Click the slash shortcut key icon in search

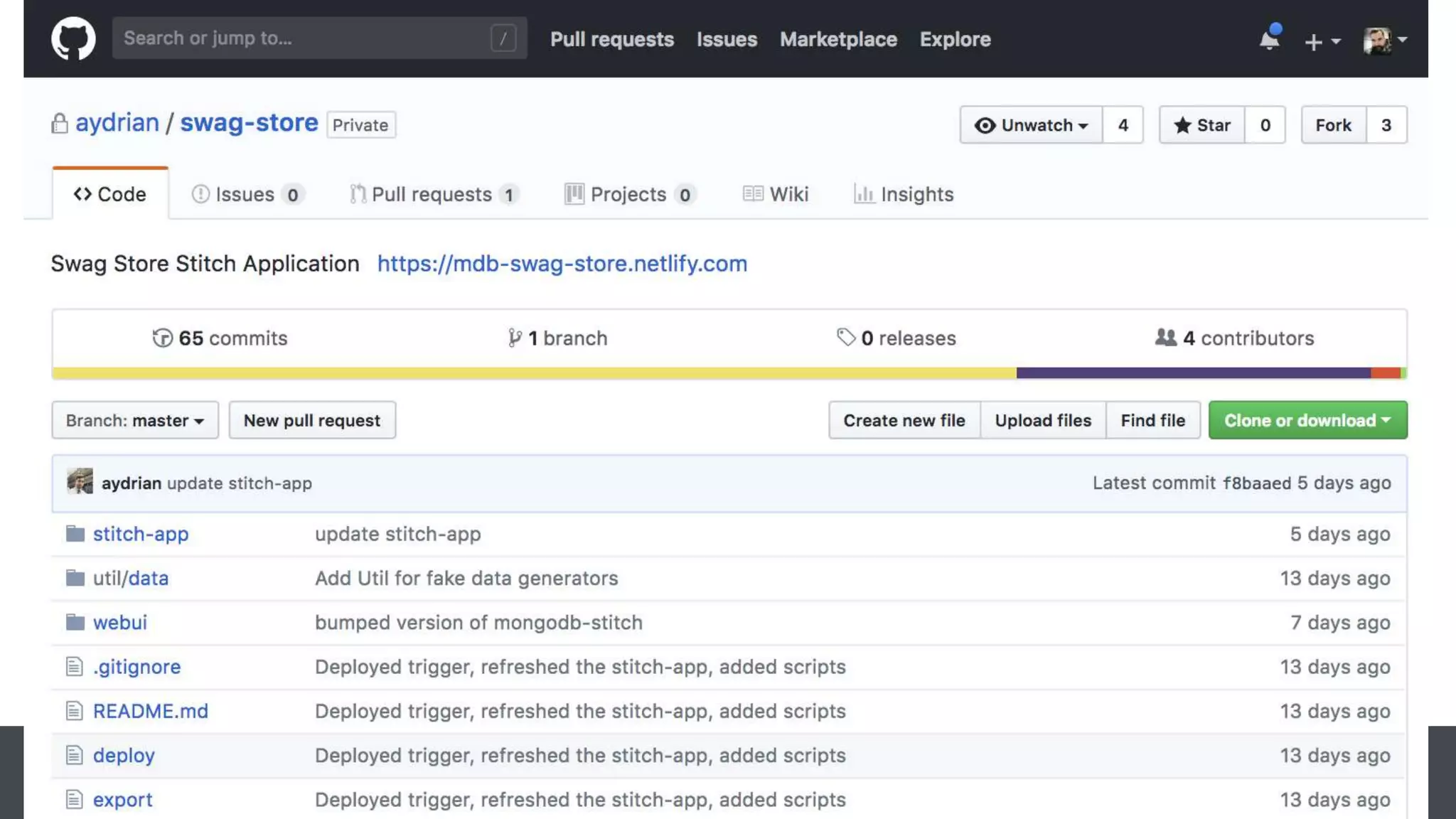pos(503,38)
